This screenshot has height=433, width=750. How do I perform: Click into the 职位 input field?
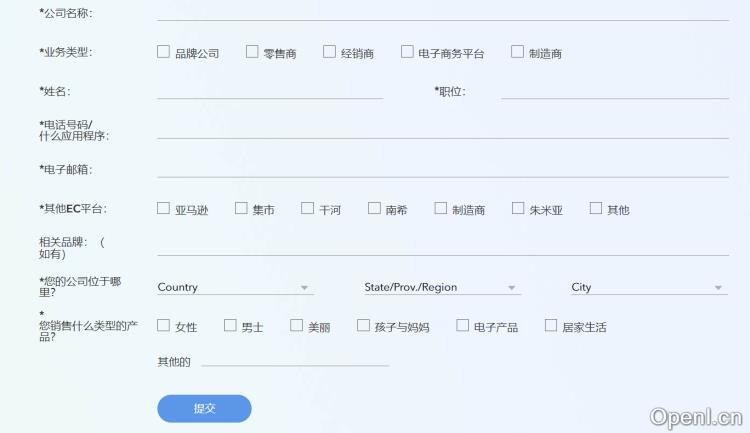pyautogui.click(x=614, y=91)
